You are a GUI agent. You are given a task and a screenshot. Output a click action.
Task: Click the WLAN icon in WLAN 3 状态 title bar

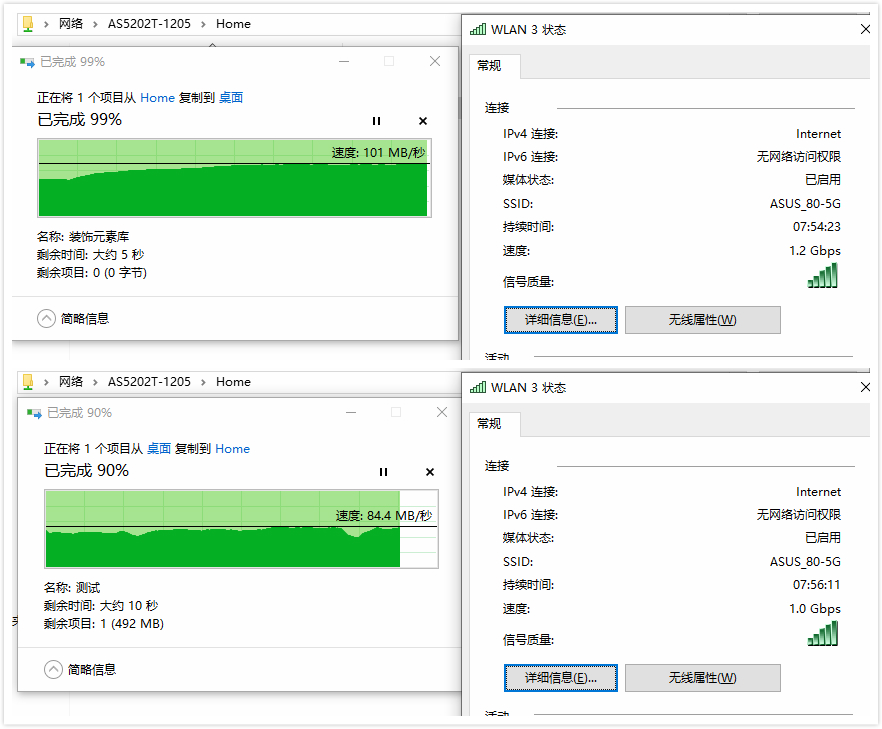point(478,29)
